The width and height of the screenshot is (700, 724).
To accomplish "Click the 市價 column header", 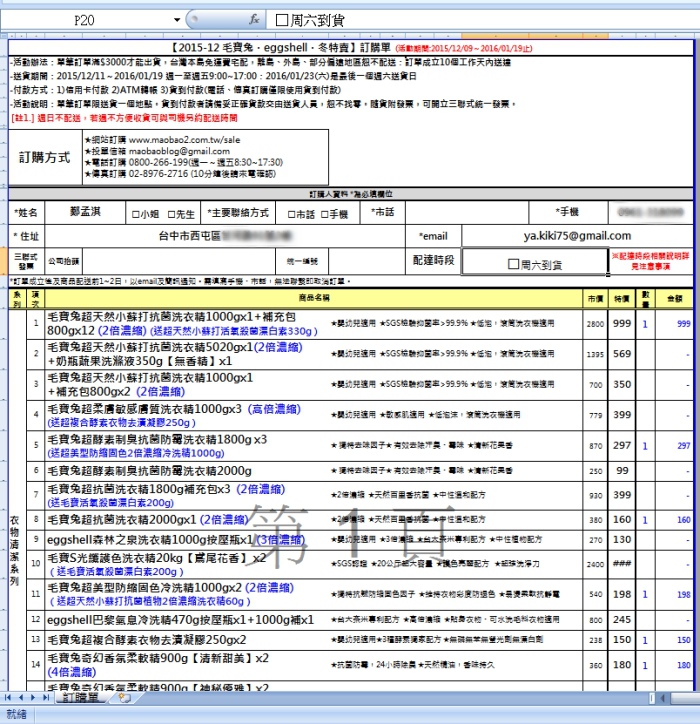I will click(x=595, y=298).
